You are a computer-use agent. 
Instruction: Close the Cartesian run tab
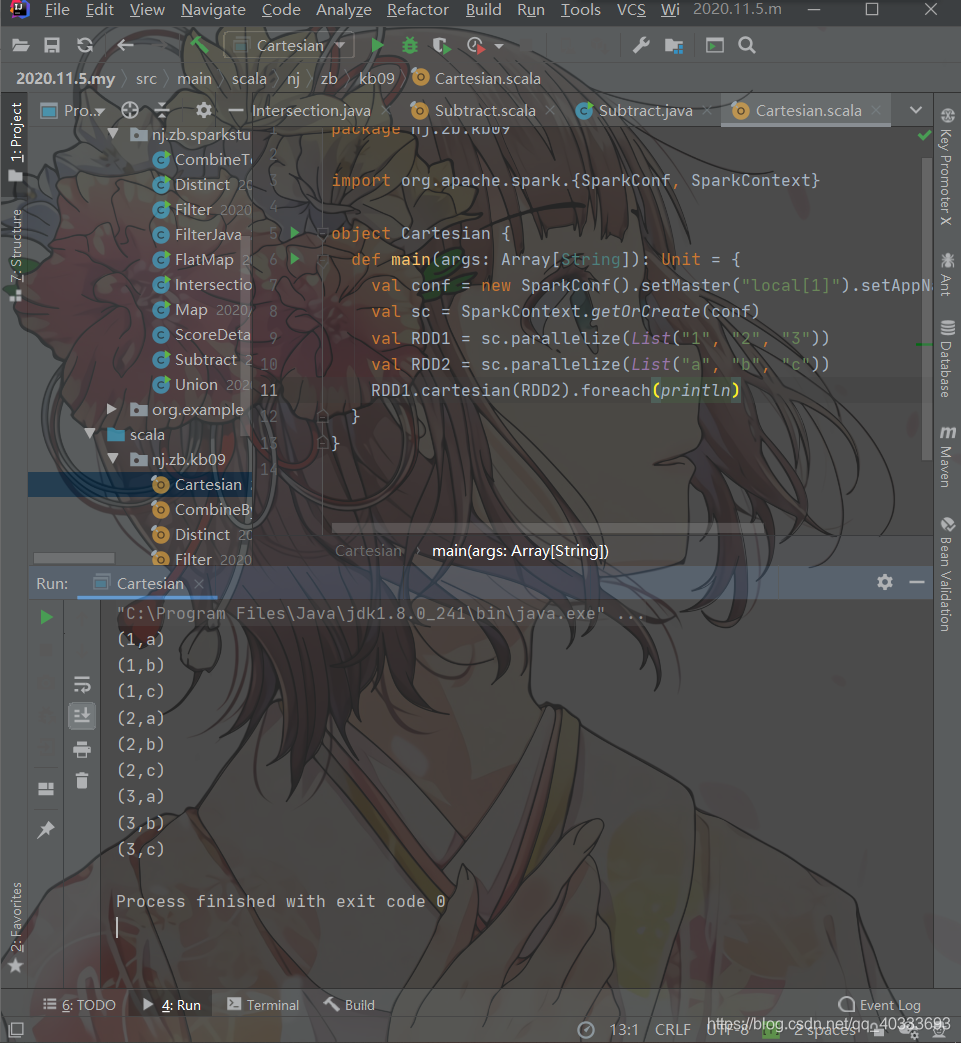[198, 583]
